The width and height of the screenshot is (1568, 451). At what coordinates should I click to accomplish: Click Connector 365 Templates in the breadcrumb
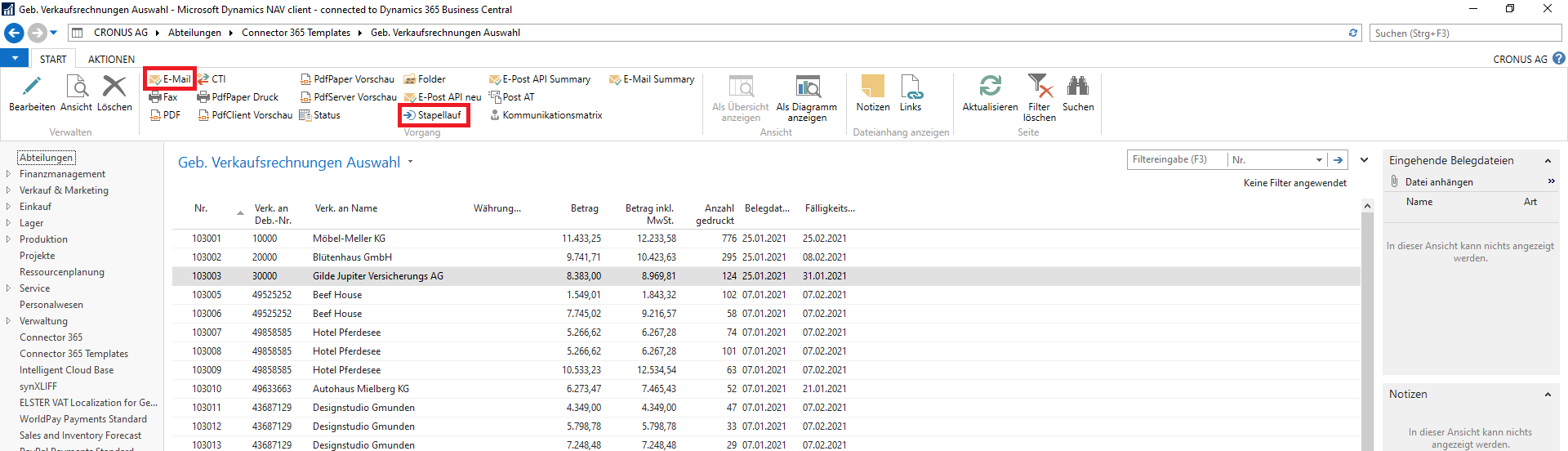click(296, 33)
